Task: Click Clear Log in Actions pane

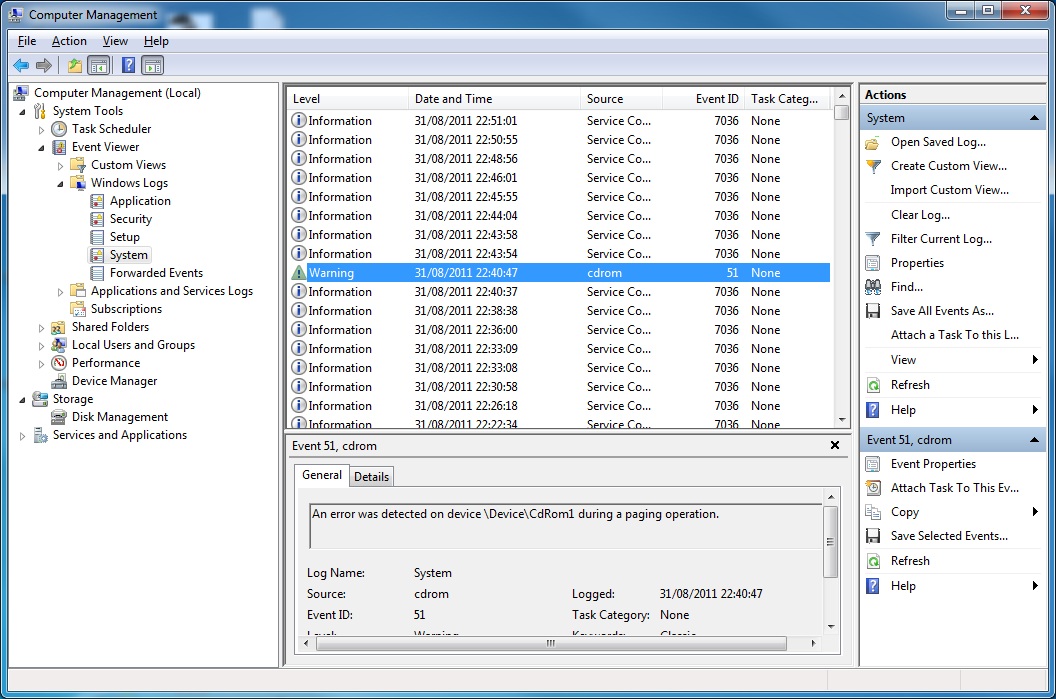Action: (x=921, y=214)
